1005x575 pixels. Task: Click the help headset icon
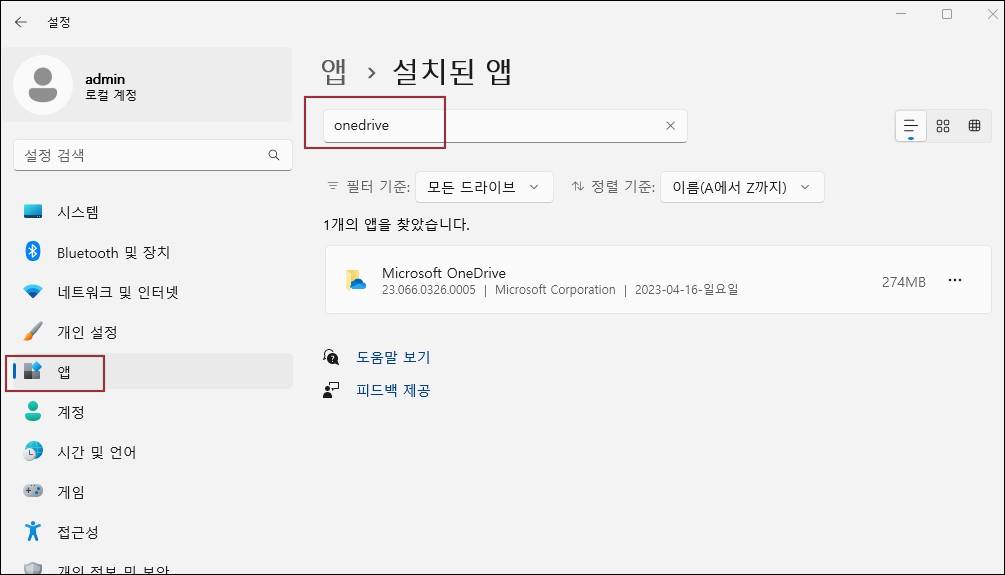click(x=331, y=356)
